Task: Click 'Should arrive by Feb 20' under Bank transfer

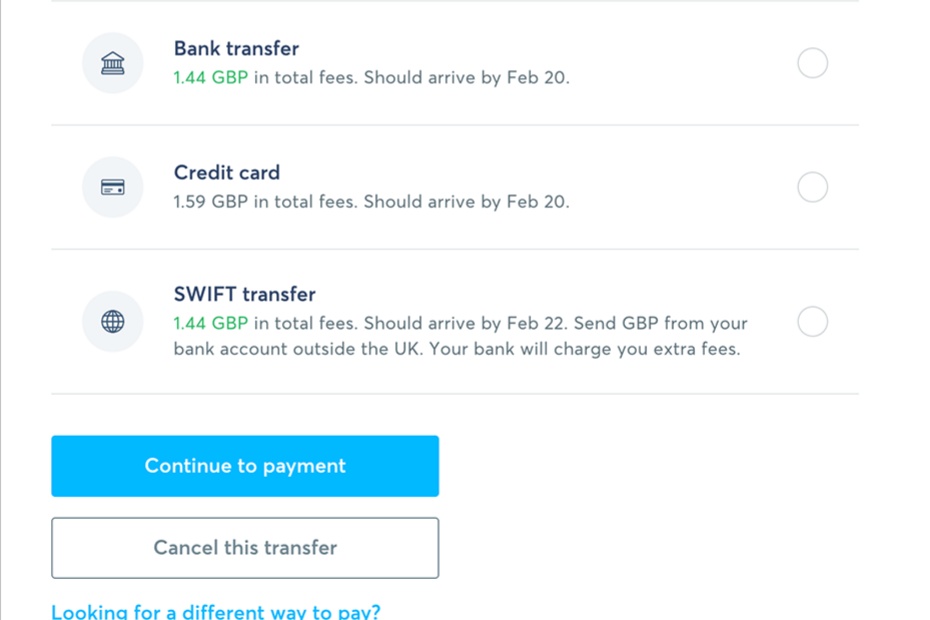Action: tap(466, 78)
